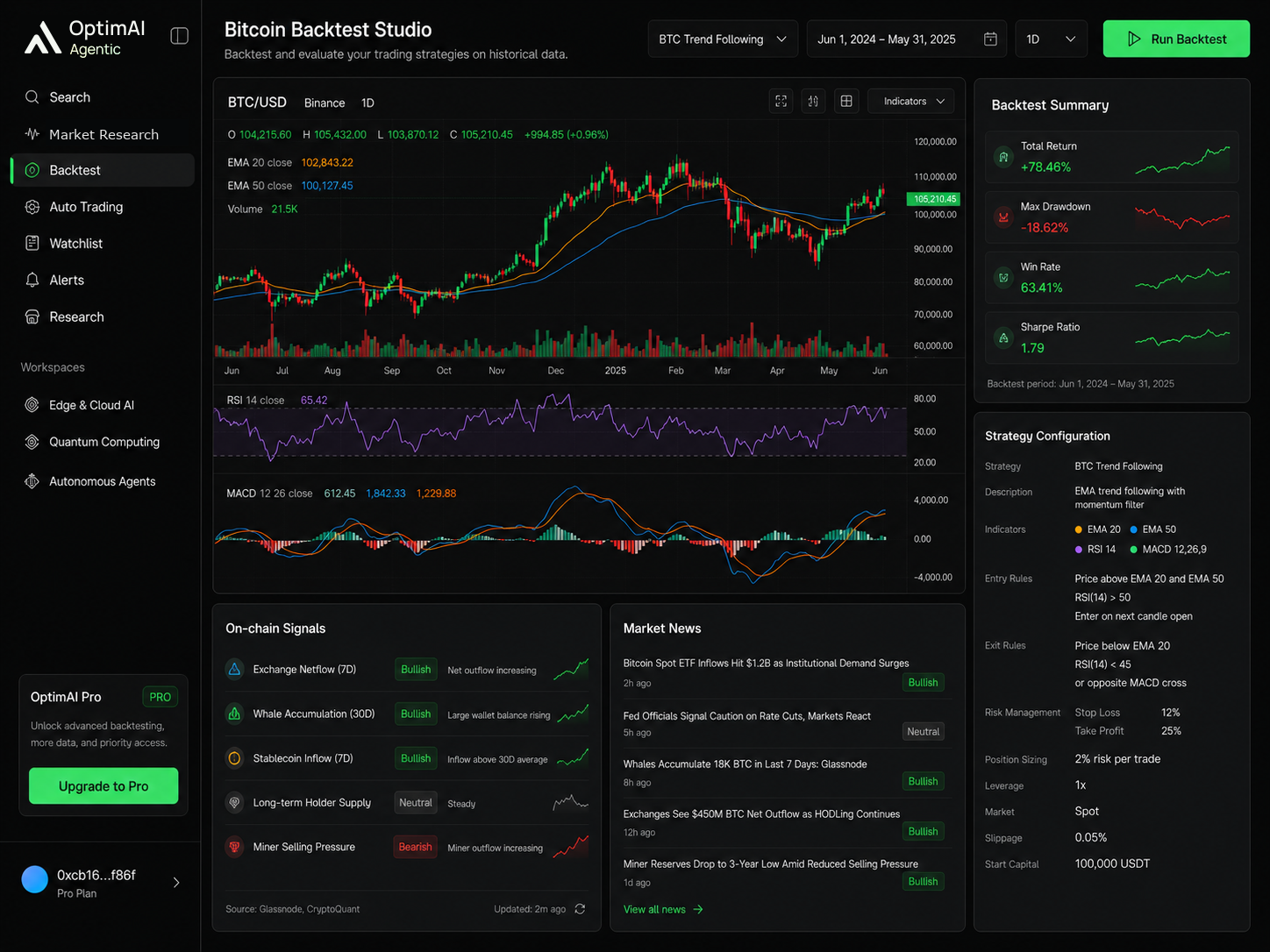Refresh on-chain signals data
This screenshot has width=1270, height=952.
click(x=580, y=909)
